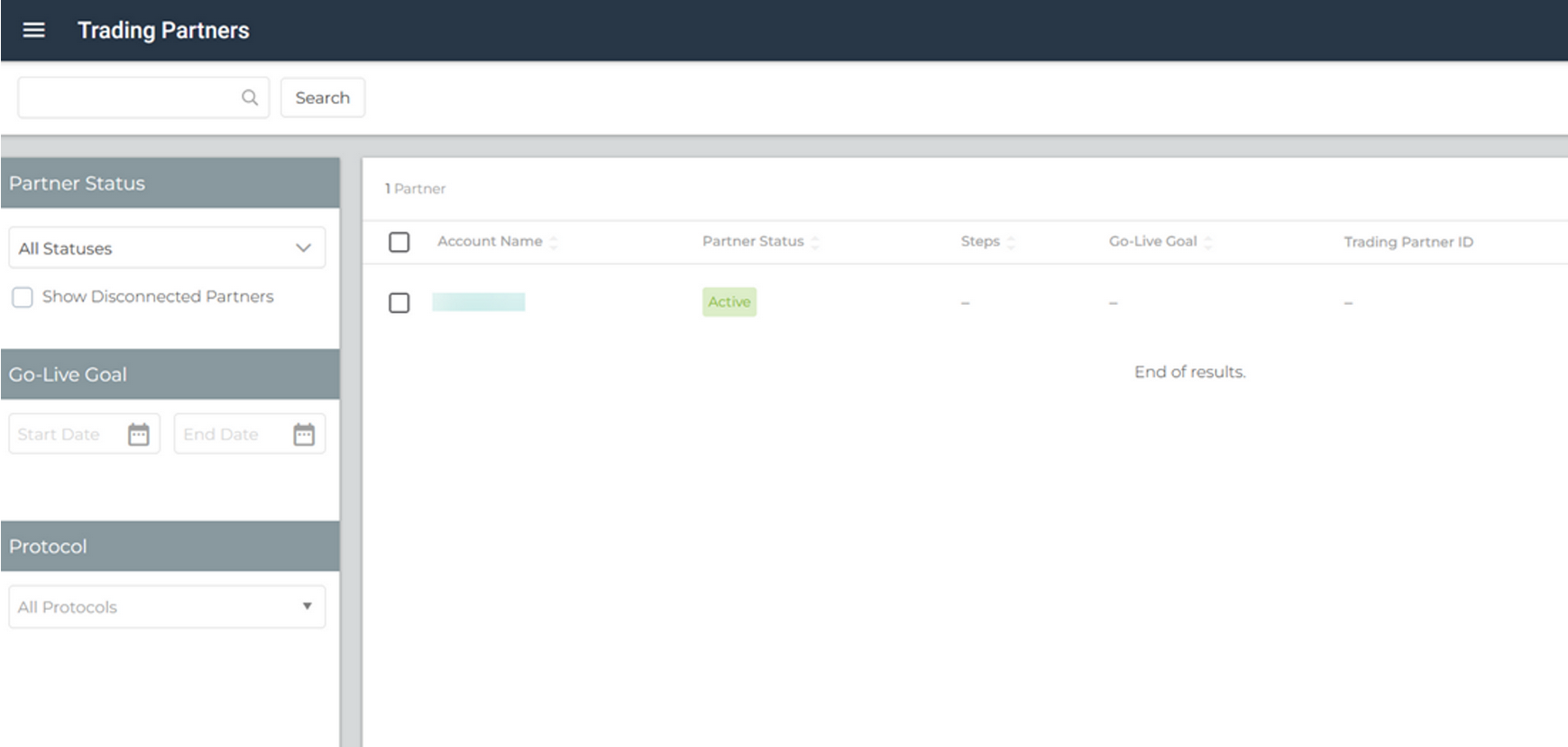Click the Active status badge

tap(729, 301)
